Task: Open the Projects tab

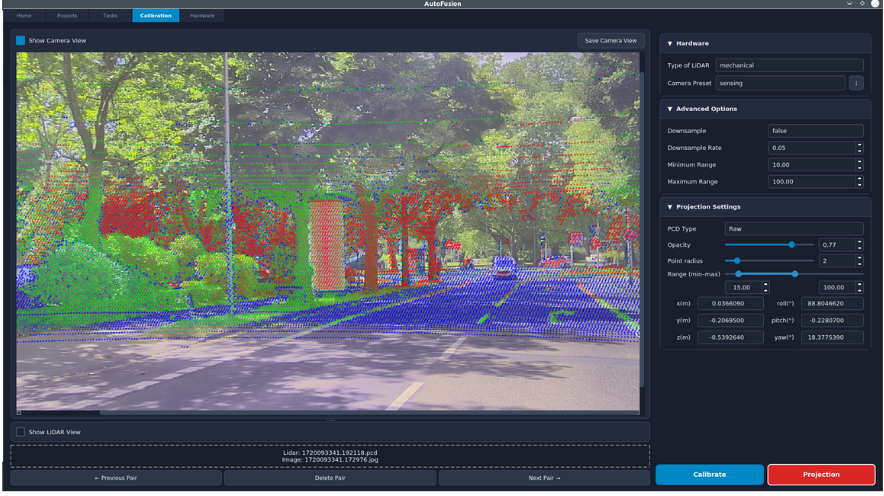Action: (67, 16)
